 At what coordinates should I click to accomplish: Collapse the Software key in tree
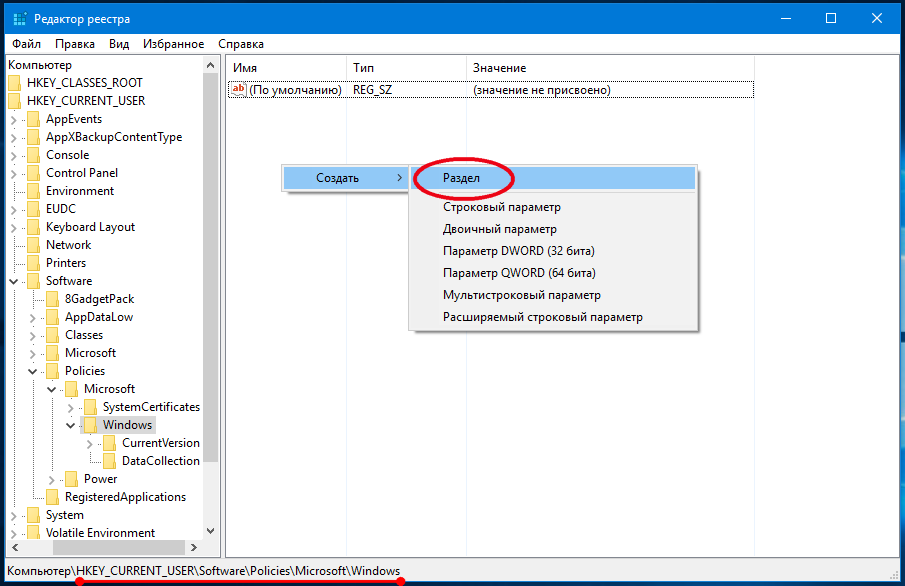click(x=13, y=281)
